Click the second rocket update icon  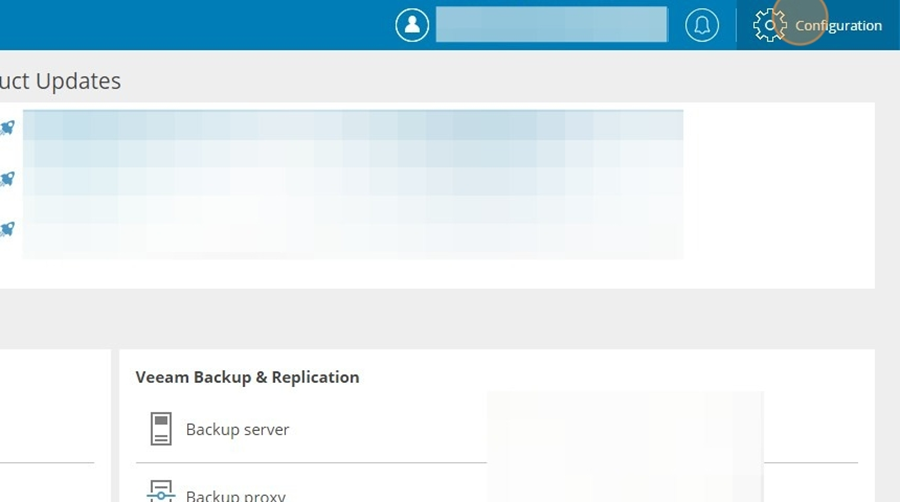pos(7,178)
